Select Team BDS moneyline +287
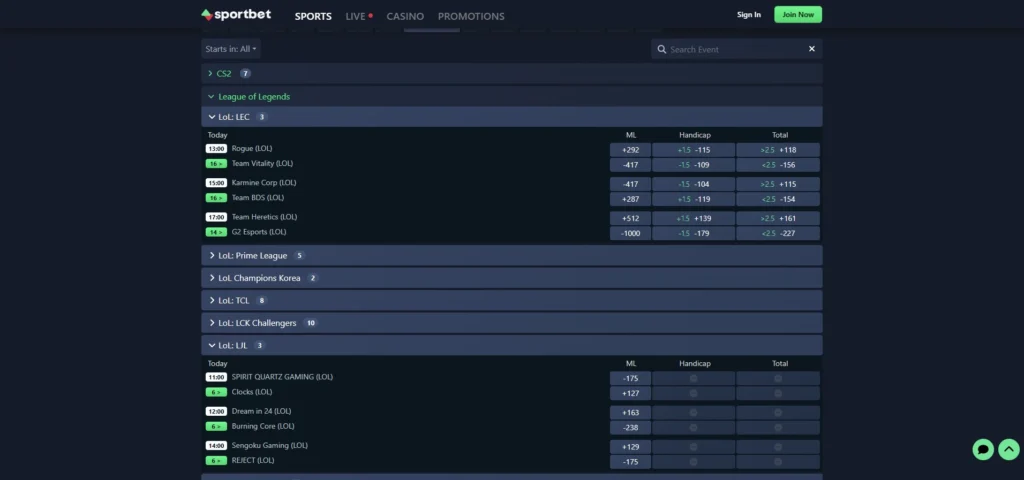The image size is (1024, 480). pos(630,199)
